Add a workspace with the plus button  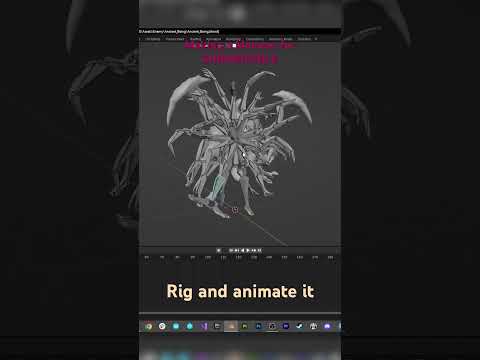coord(316,39)
